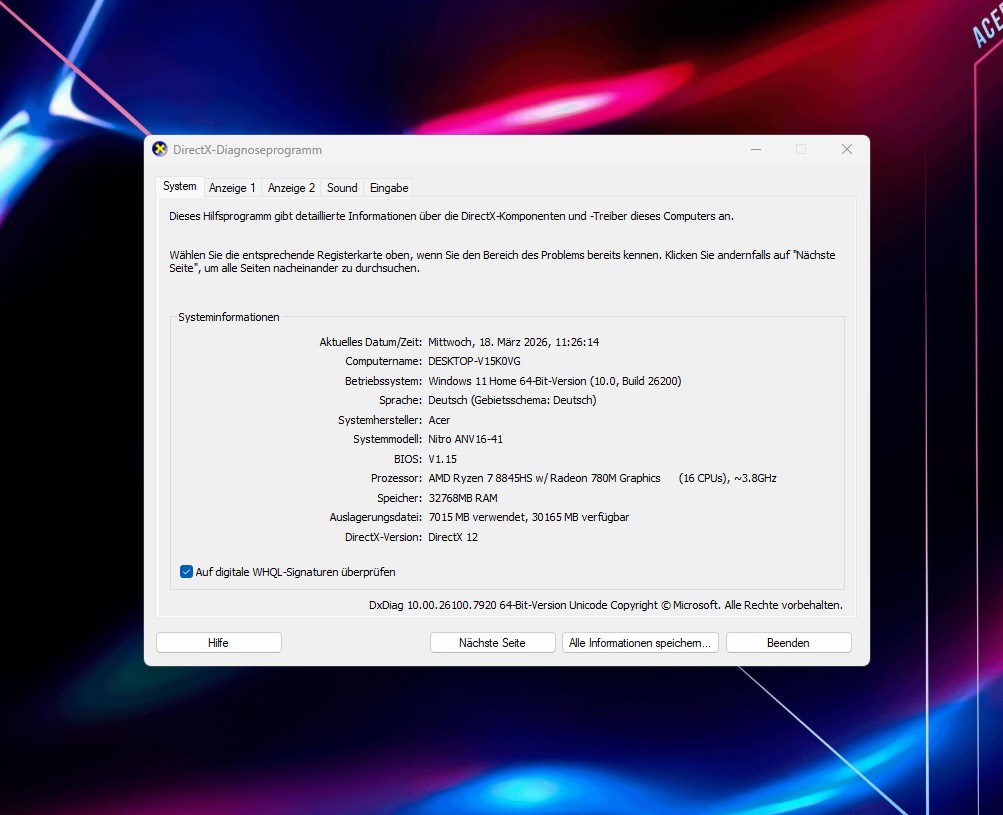Click the 32768MB RAM memory value
This screenshot has height=815, width=1003.
coord(462,498)
